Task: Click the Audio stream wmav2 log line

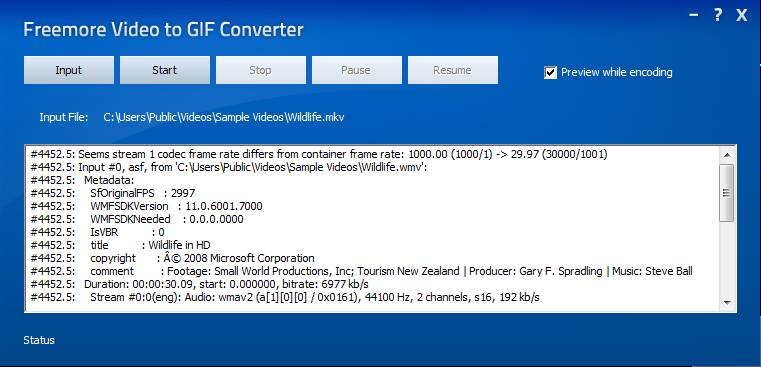Action: 285,297
